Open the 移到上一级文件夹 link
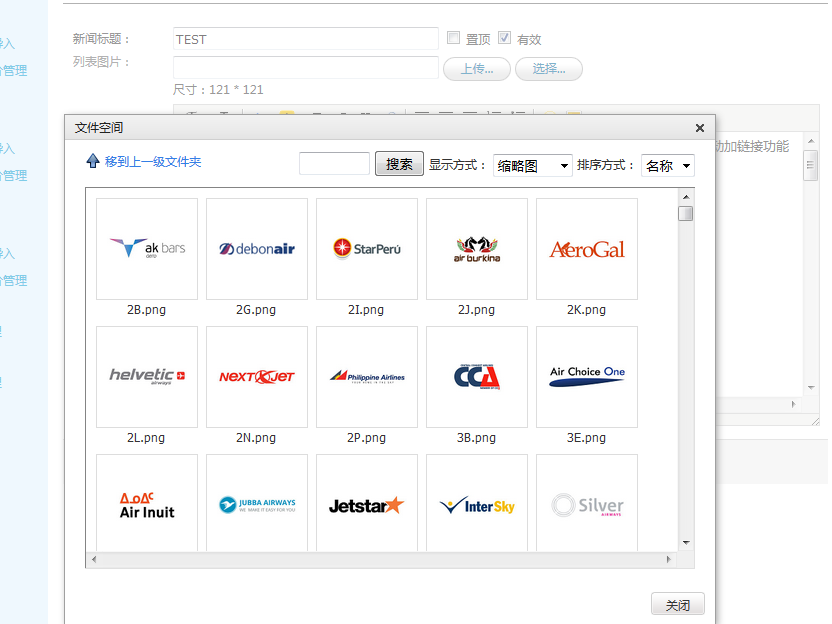Screen dimensions: 832x624 pyautogui.click(x=153, y=162)
